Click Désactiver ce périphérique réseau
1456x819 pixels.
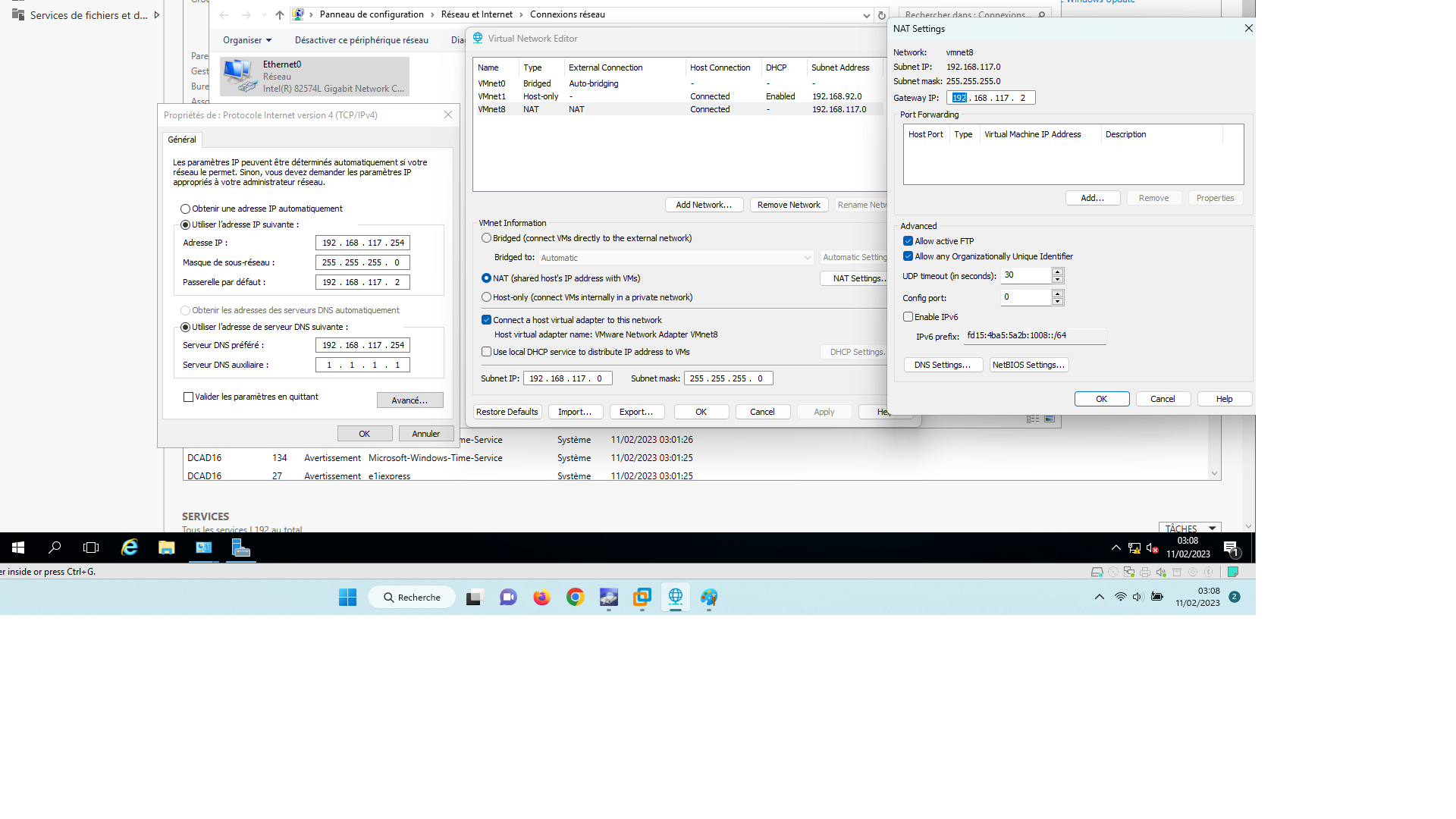click(x=361, y=40)
